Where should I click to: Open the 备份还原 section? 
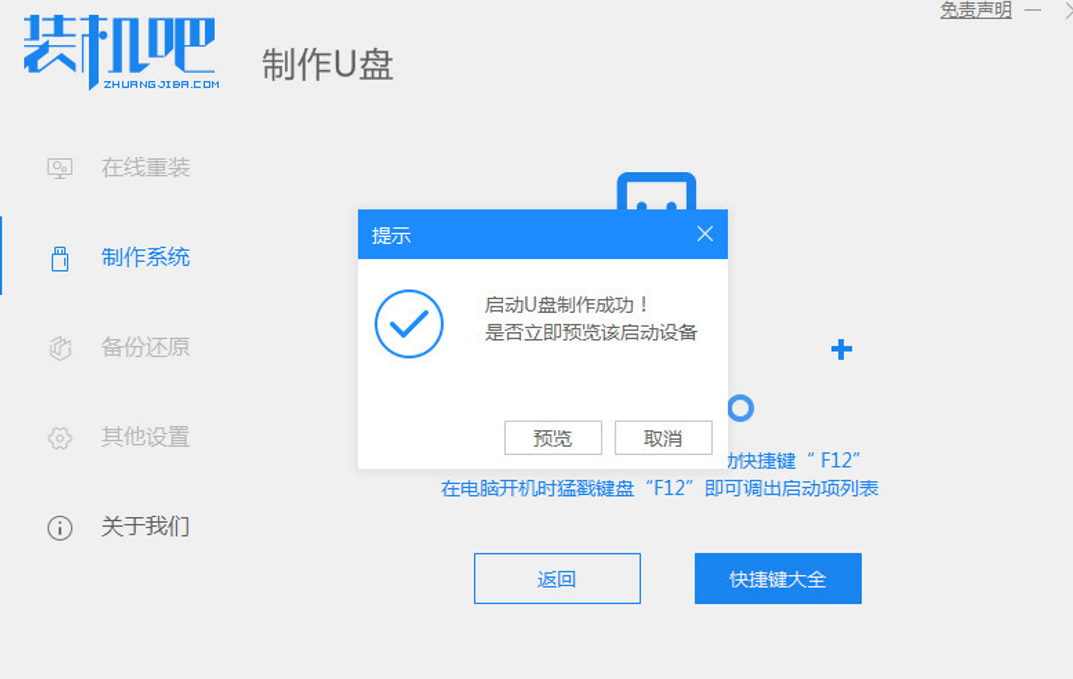click(x=145, y=347)
